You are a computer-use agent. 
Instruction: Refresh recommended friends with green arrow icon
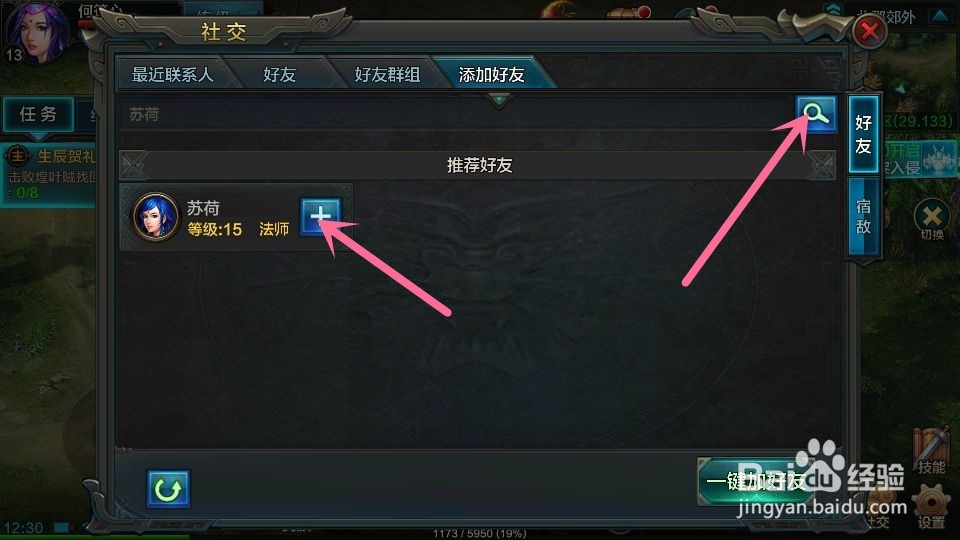point(168,489)
